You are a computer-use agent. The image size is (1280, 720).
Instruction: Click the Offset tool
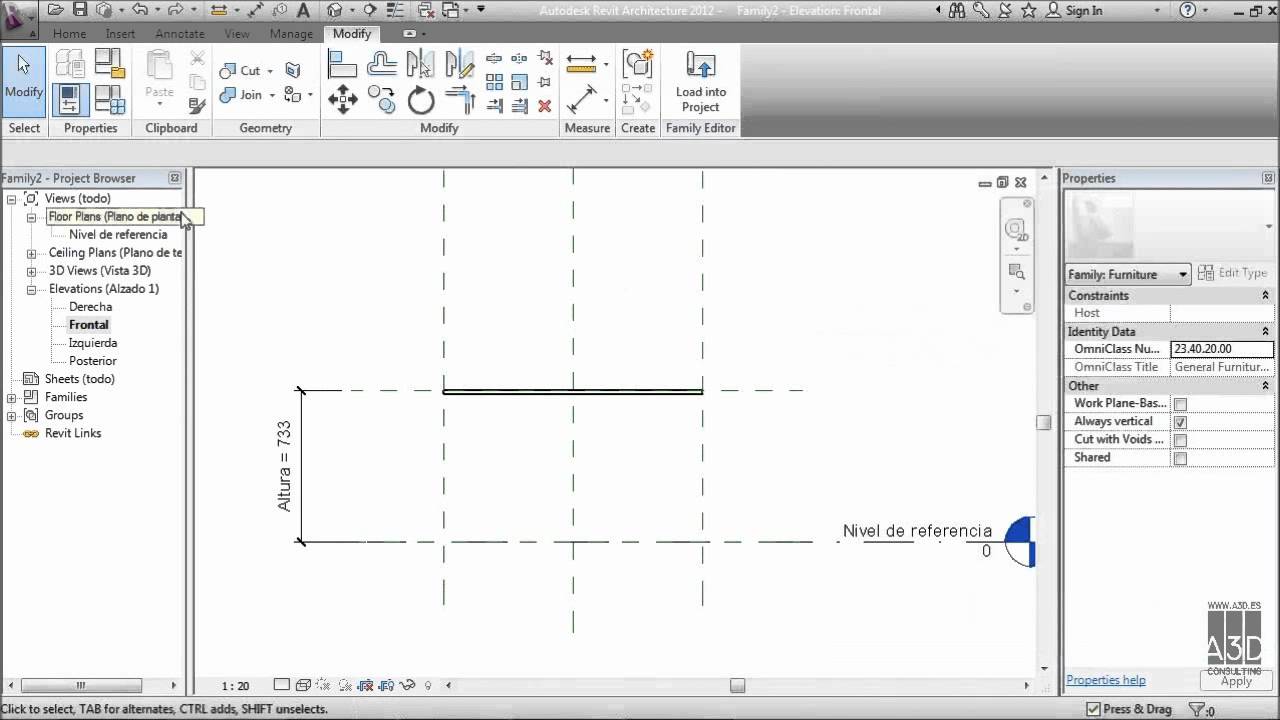[382, 66]
